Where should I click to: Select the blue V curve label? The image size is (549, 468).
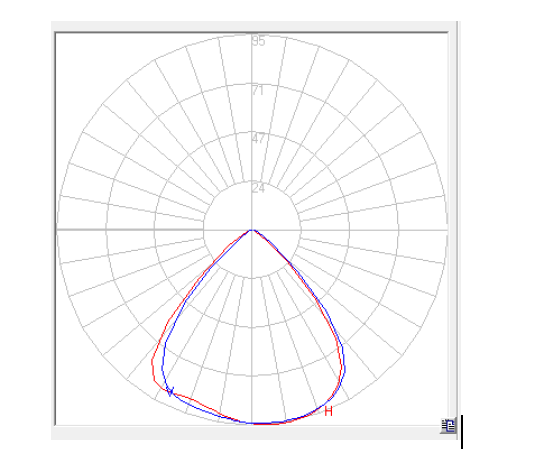pyautogui.click(x=170, y=391)
